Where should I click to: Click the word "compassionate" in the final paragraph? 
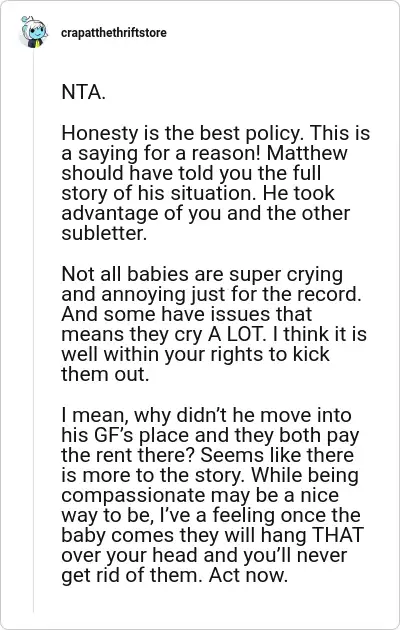tap(133, 495)
